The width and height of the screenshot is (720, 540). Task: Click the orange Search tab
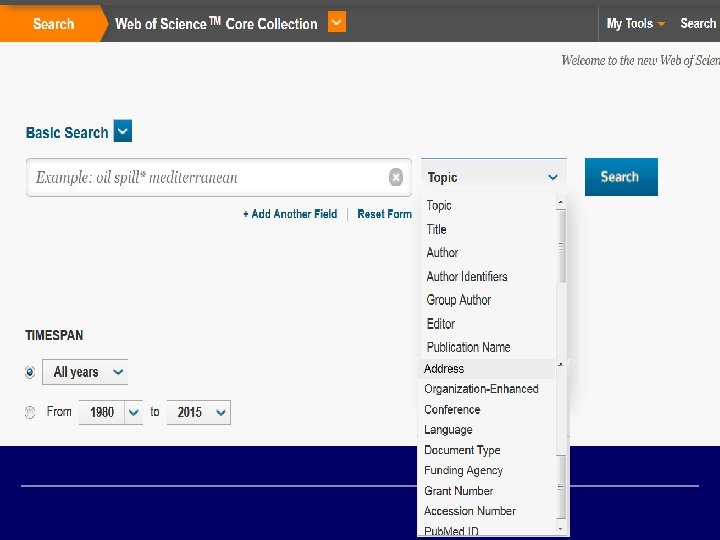[x=53, y=23]
